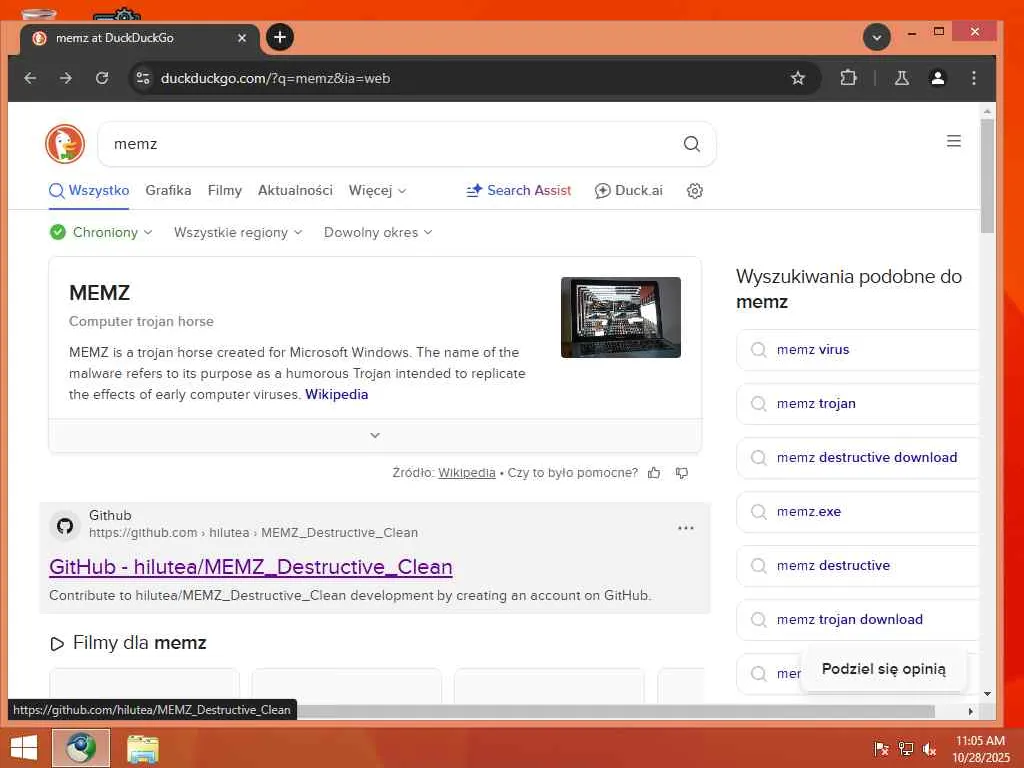The image size is (1024, 768).
Task: Expand the MEMZ info box chevron
Action: tap(375, 436)
